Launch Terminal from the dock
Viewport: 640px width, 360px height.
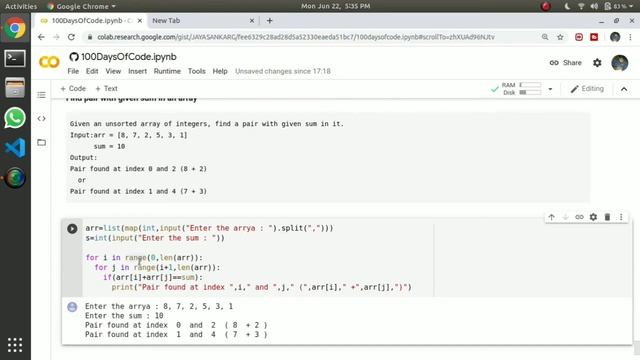[x=15, y=58]
